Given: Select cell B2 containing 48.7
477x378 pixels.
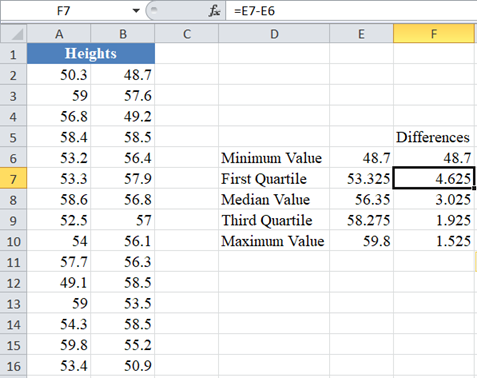Looking at the screenshot, I should 123,74.
